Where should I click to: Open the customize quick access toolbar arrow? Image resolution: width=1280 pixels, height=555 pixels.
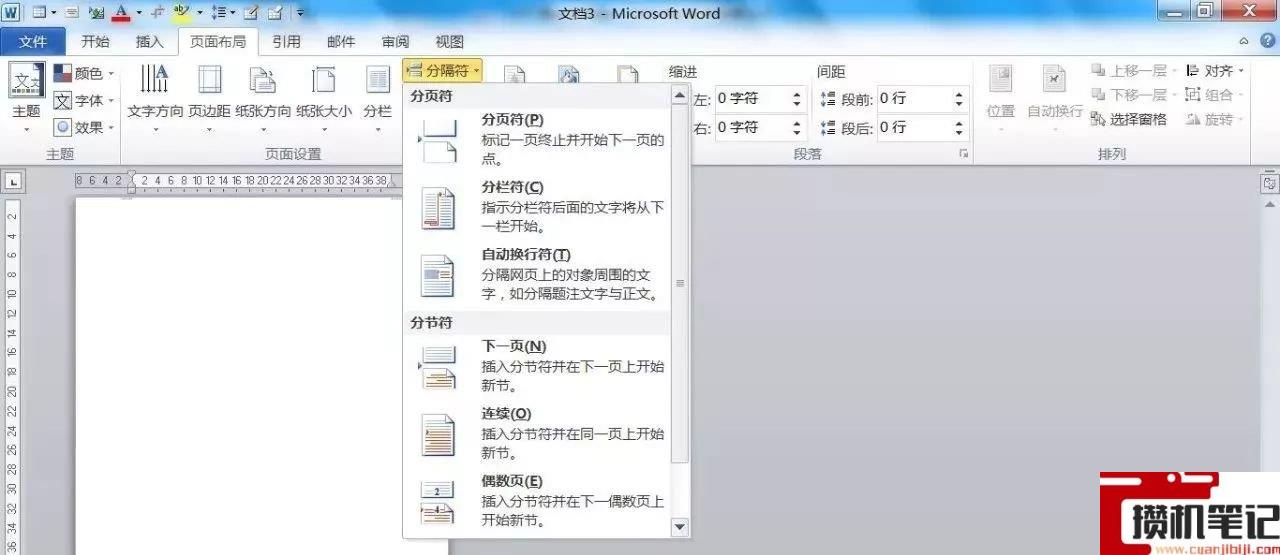coord(300,13)
